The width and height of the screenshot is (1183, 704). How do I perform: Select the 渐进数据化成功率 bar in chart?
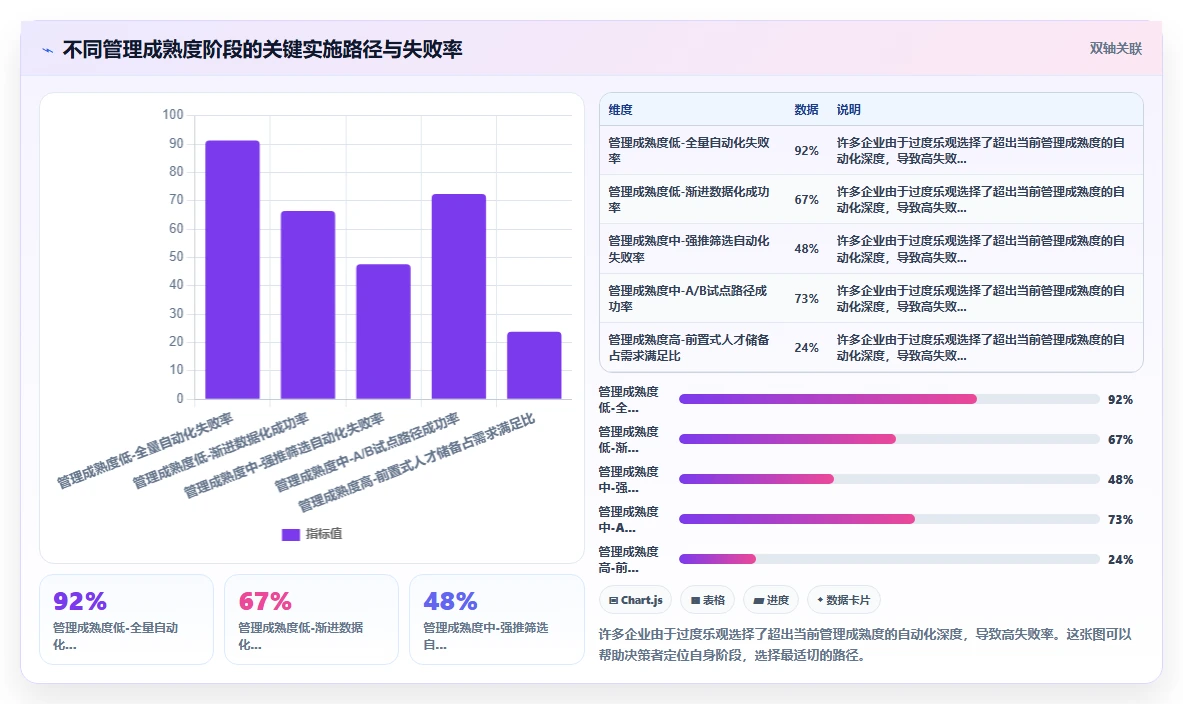308,305
